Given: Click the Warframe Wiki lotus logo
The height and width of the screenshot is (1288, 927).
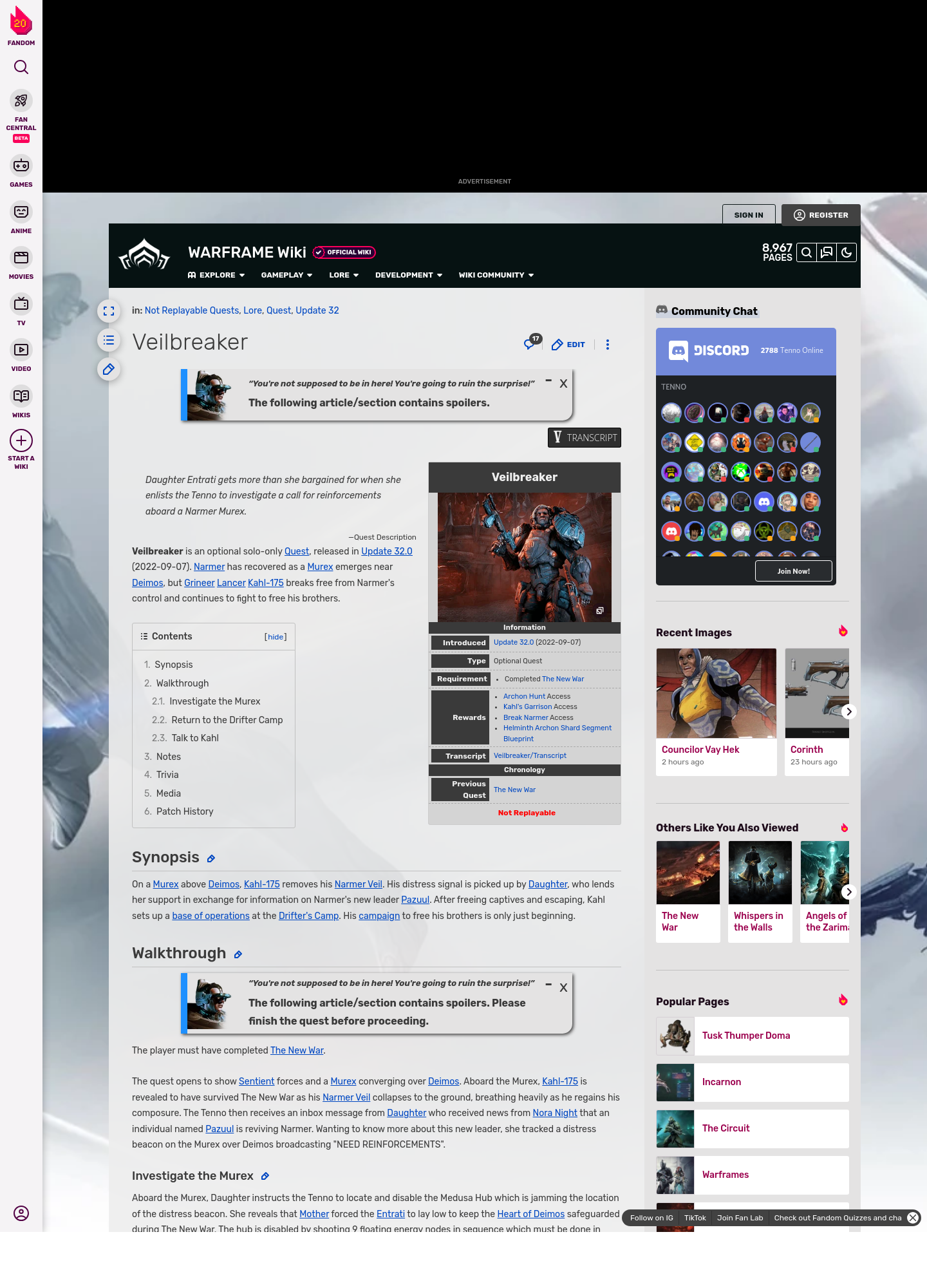Looking at the screenshot, I should click(144, 255).
